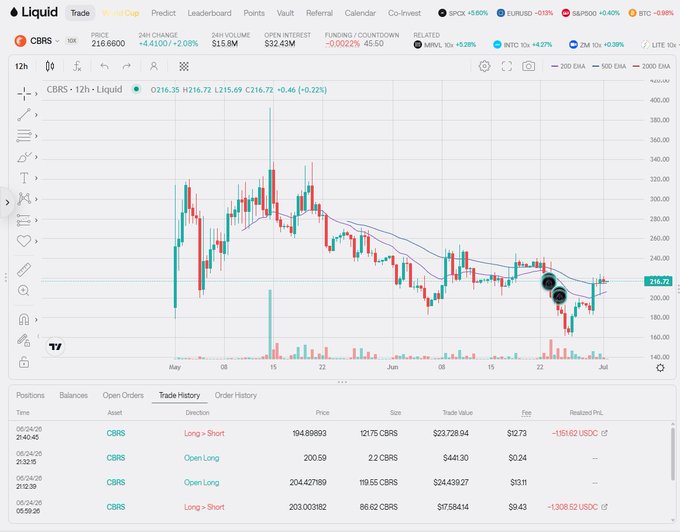Click the Liquid logo
Viewport: 680px width, 532px height.
(x=34, y=13)
